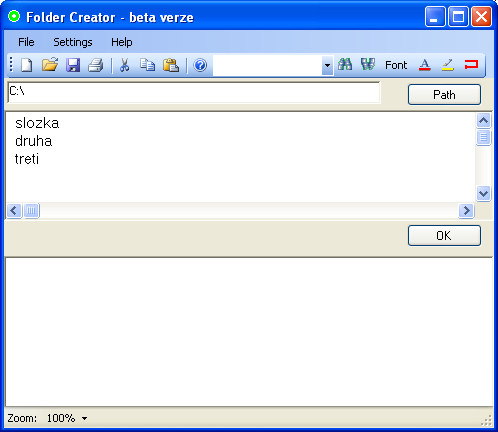
Task: Save using the floppy disk icon
Action: (73, 65)
